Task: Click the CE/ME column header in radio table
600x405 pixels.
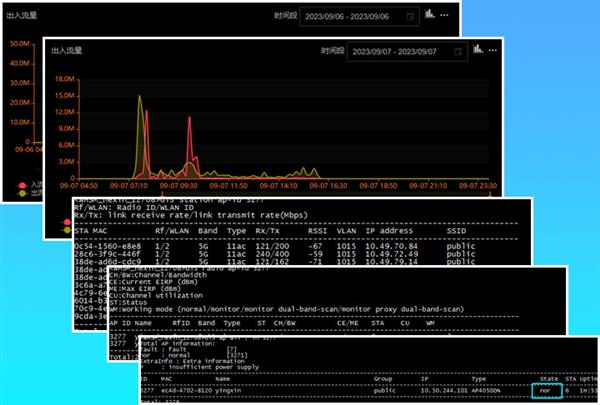Action: tap(347, 323)
